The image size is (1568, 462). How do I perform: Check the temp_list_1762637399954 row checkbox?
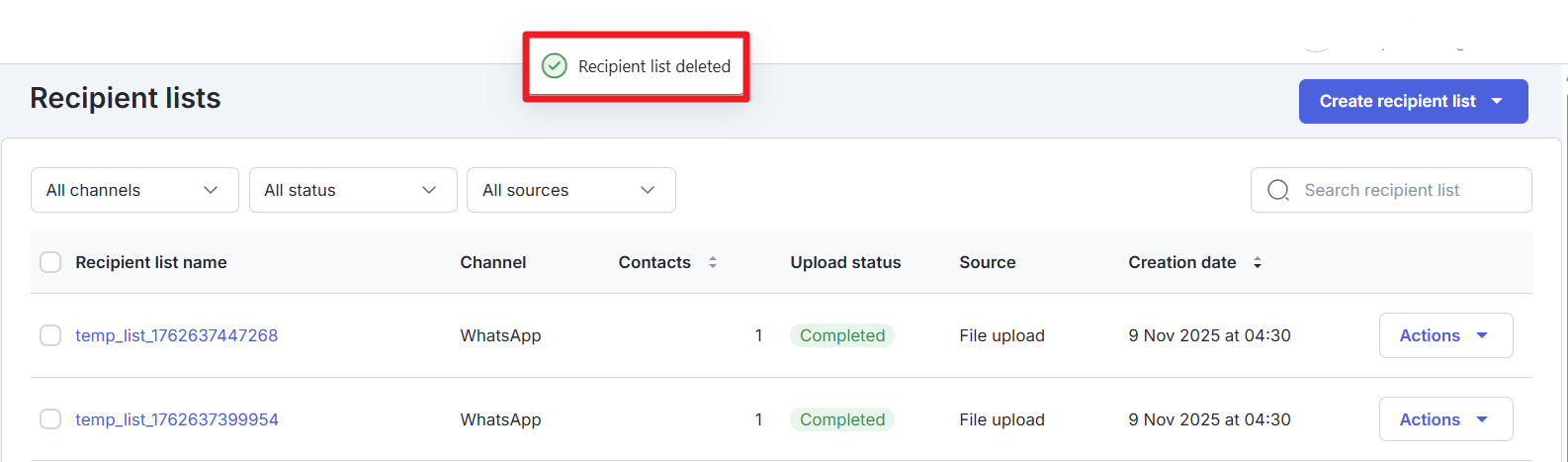click(x=50, y=419)
